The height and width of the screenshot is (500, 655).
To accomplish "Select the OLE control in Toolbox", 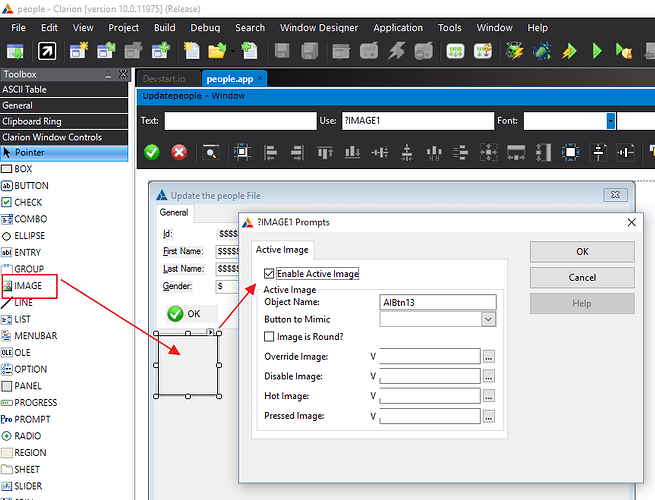I will [x=16, y=353].
